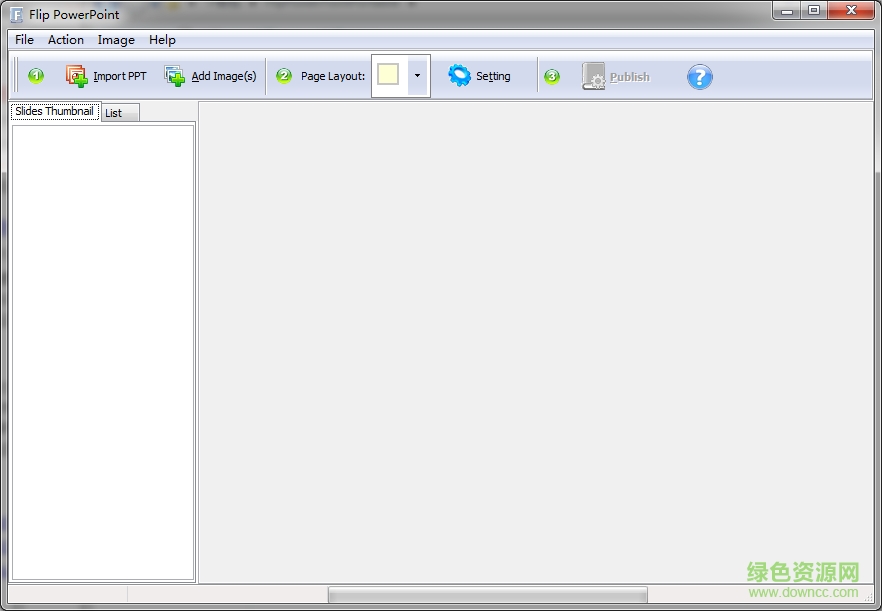Click the blue Help question mark icon

coord(699,76)
